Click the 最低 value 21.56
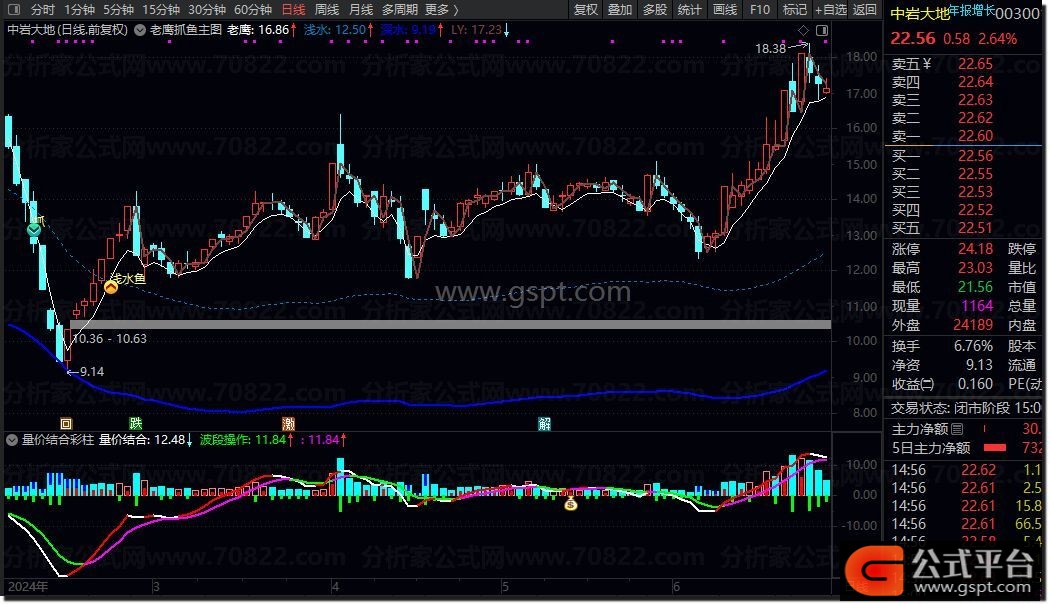The width and height of the screenshot is (1050, 604). [x=975, y=287]
